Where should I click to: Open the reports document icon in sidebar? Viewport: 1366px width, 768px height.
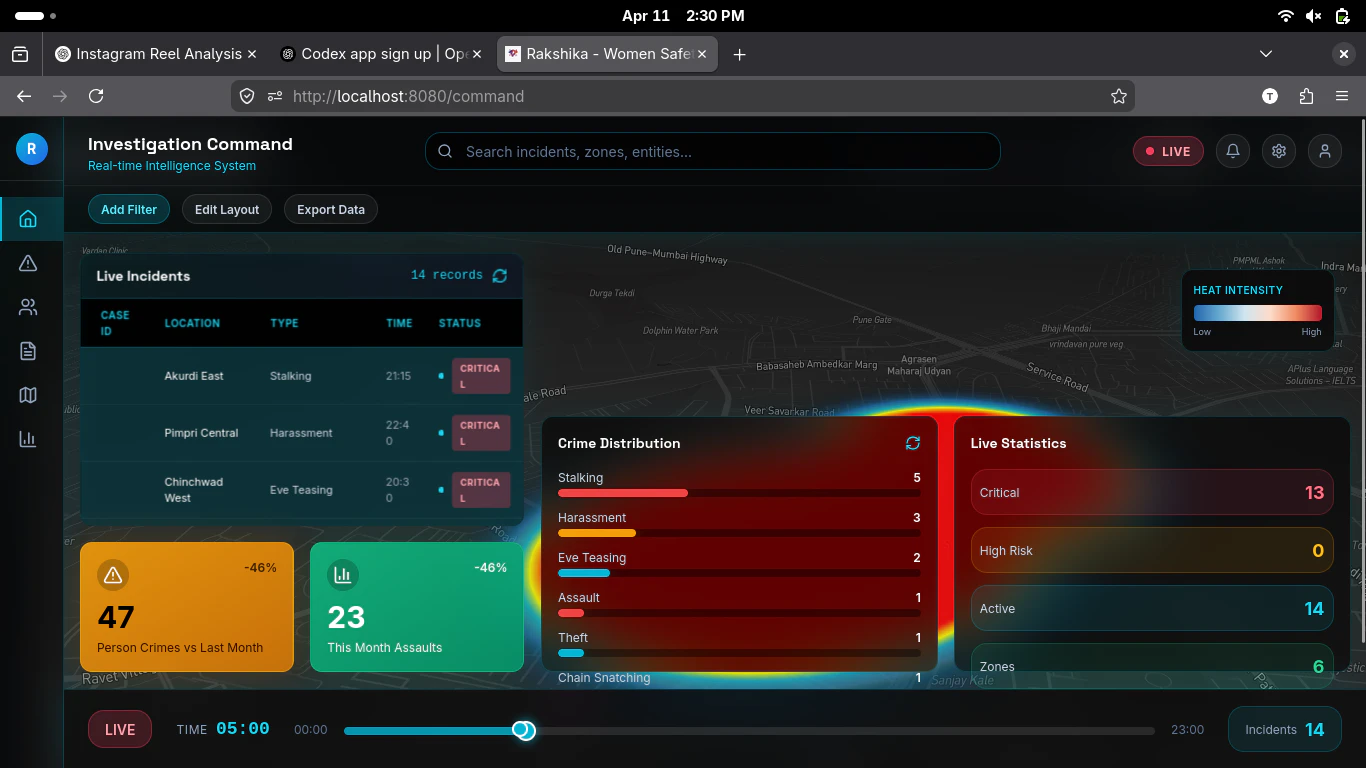pos(28,351)
